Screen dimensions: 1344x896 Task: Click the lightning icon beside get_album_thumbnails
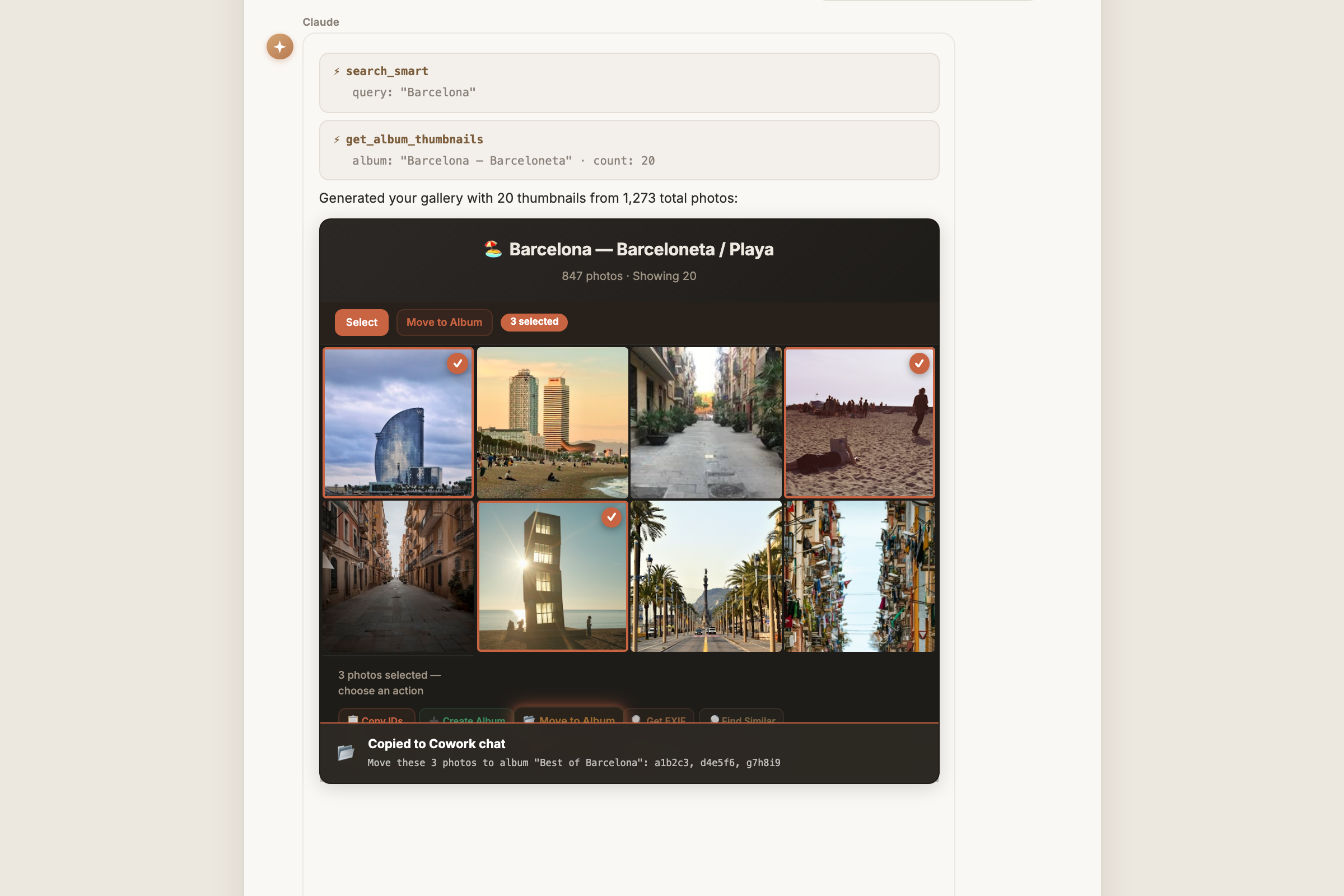pyautogui.click(x=337, y=139)
